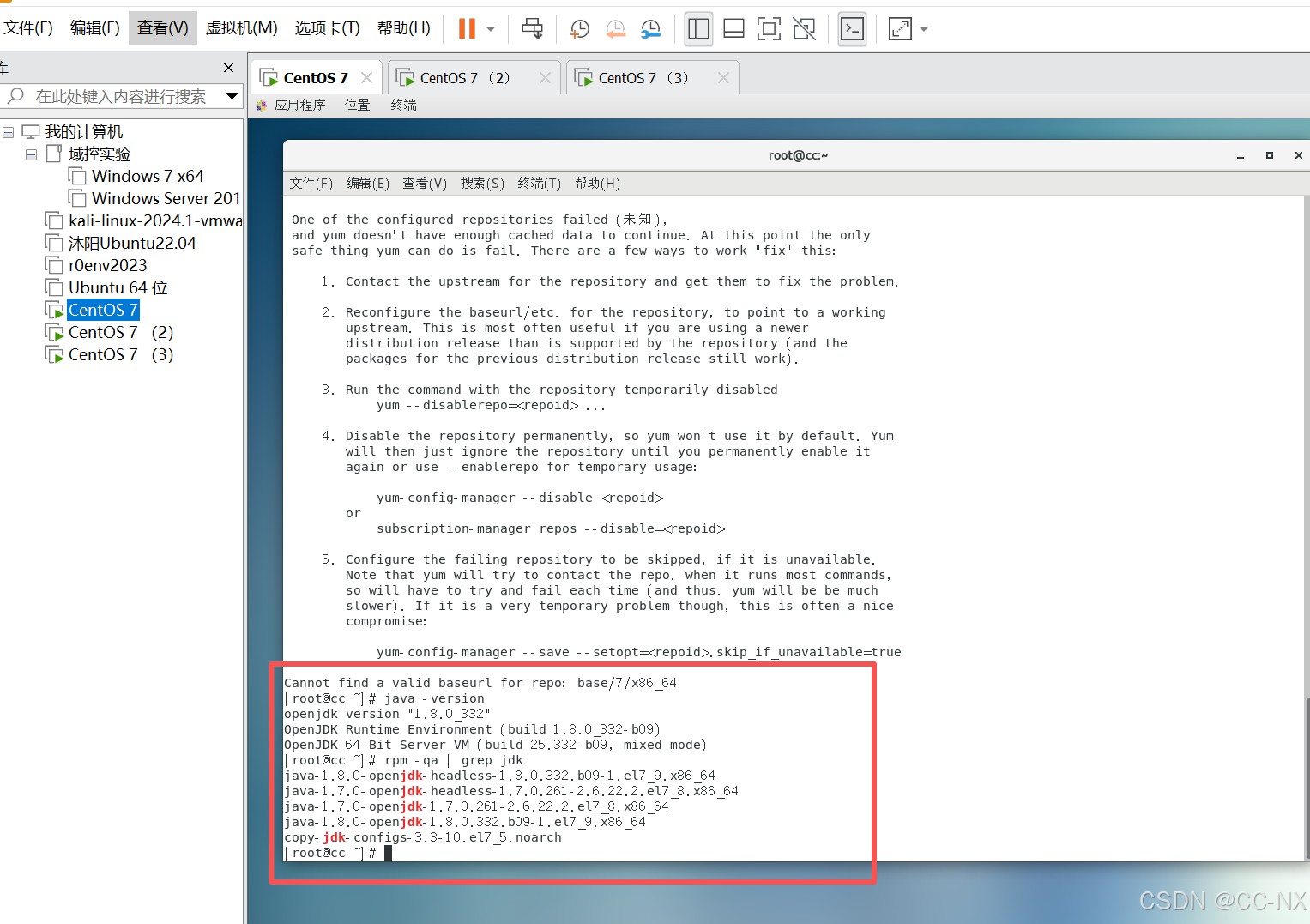
Task: Toggle Unity mode icon
Action: pyautogui.click(x=805, y=28)
